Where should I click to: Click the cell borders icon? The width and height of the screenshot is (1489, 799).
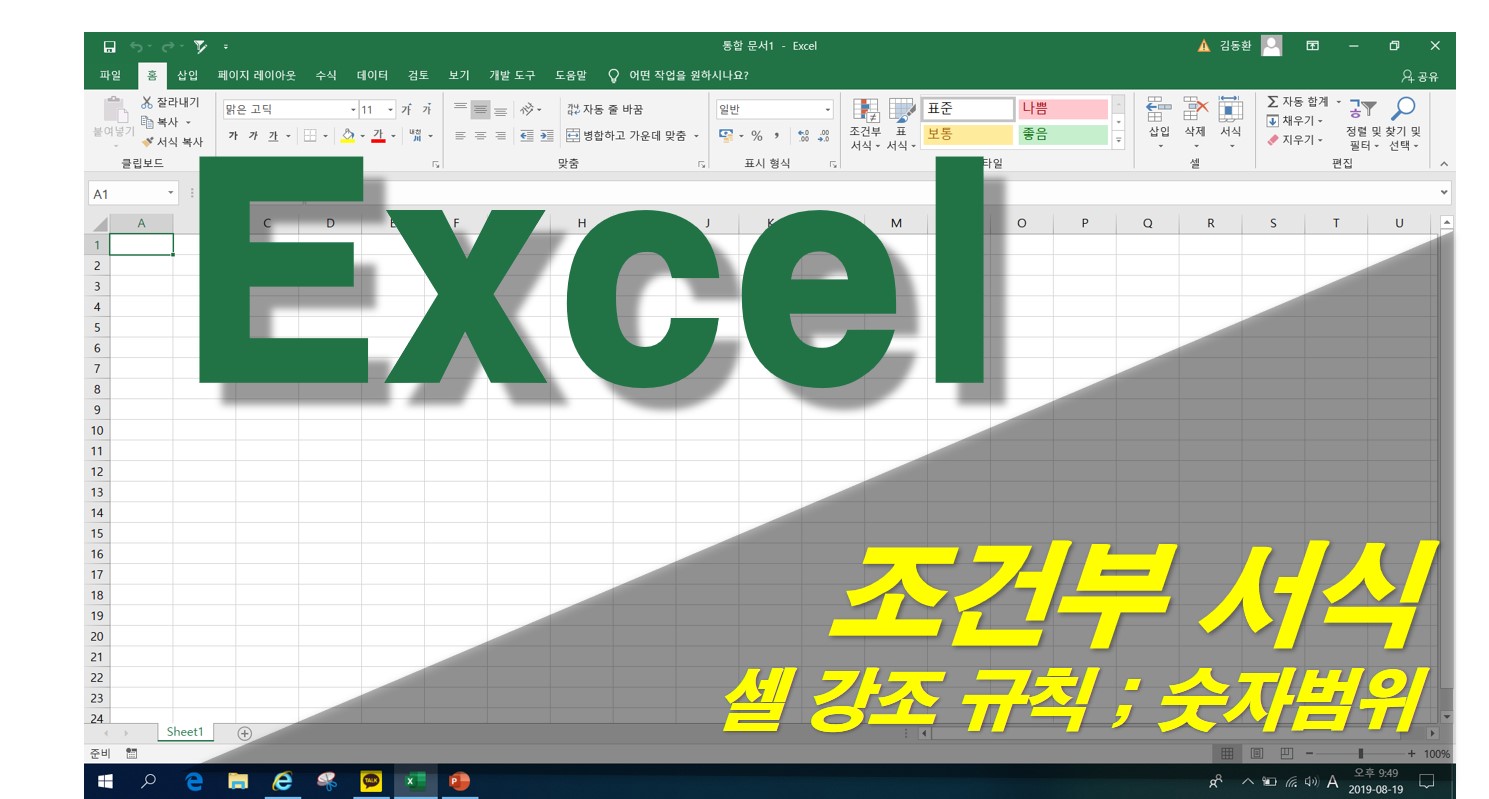click(x=310, y=136)
